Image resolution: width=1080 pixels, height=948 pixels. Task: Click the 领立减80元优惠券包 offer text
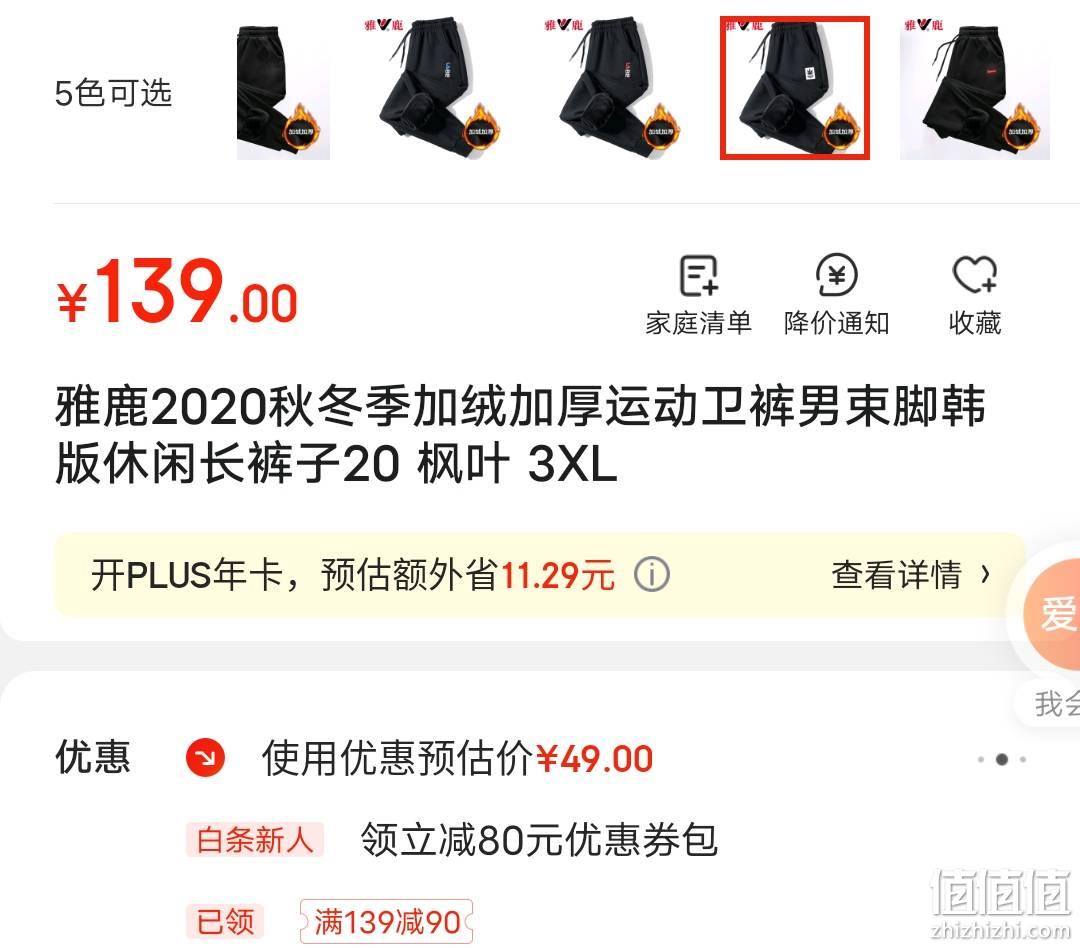pos(539,840)
